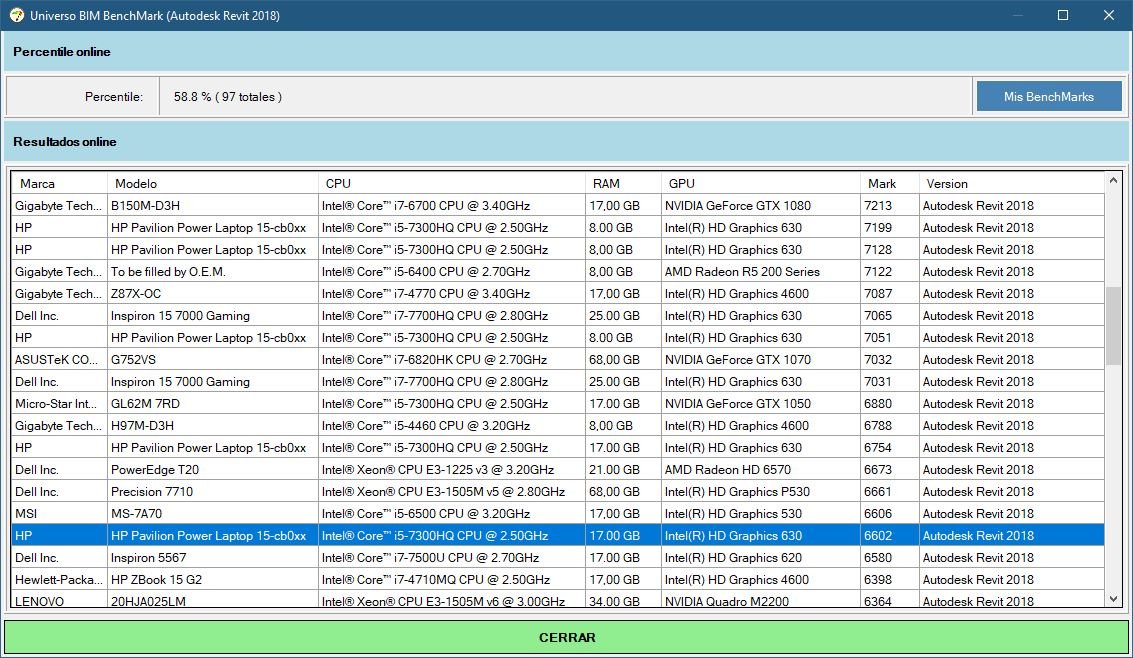
Task: Select the PowerEdge T20 row
Action: (558, 470)
